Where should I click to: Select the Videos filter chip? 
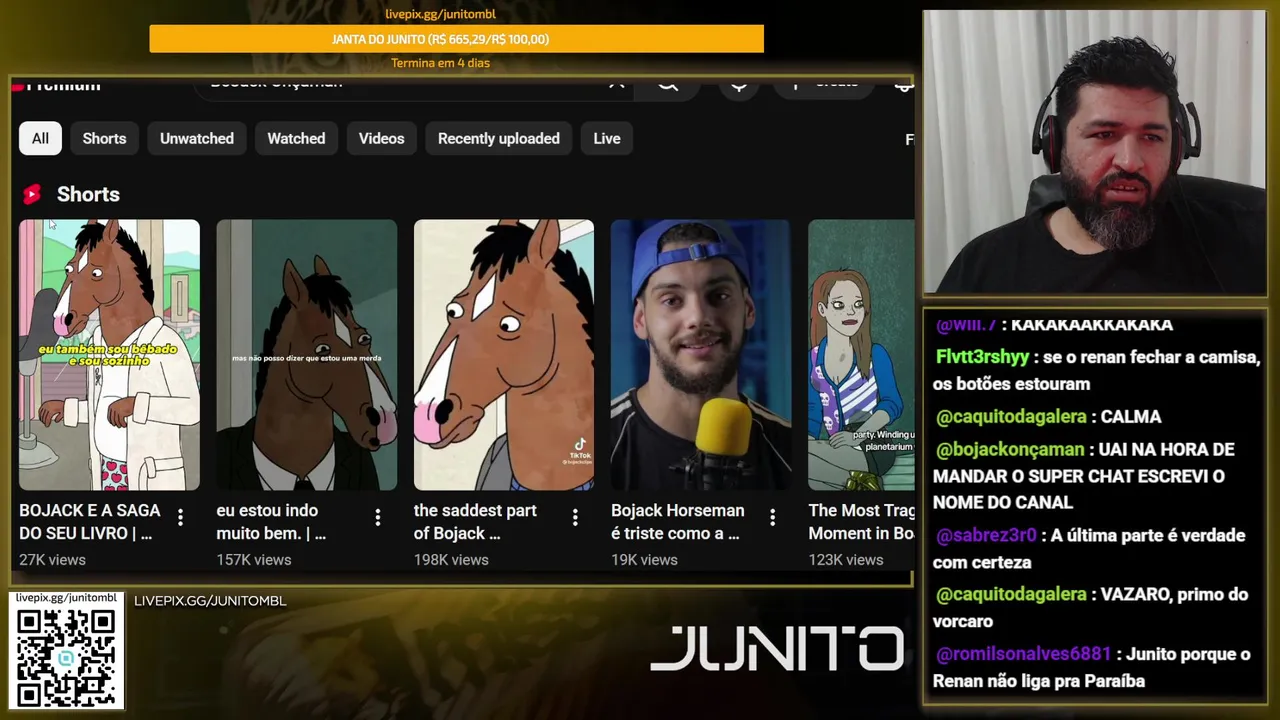point(381,138)
